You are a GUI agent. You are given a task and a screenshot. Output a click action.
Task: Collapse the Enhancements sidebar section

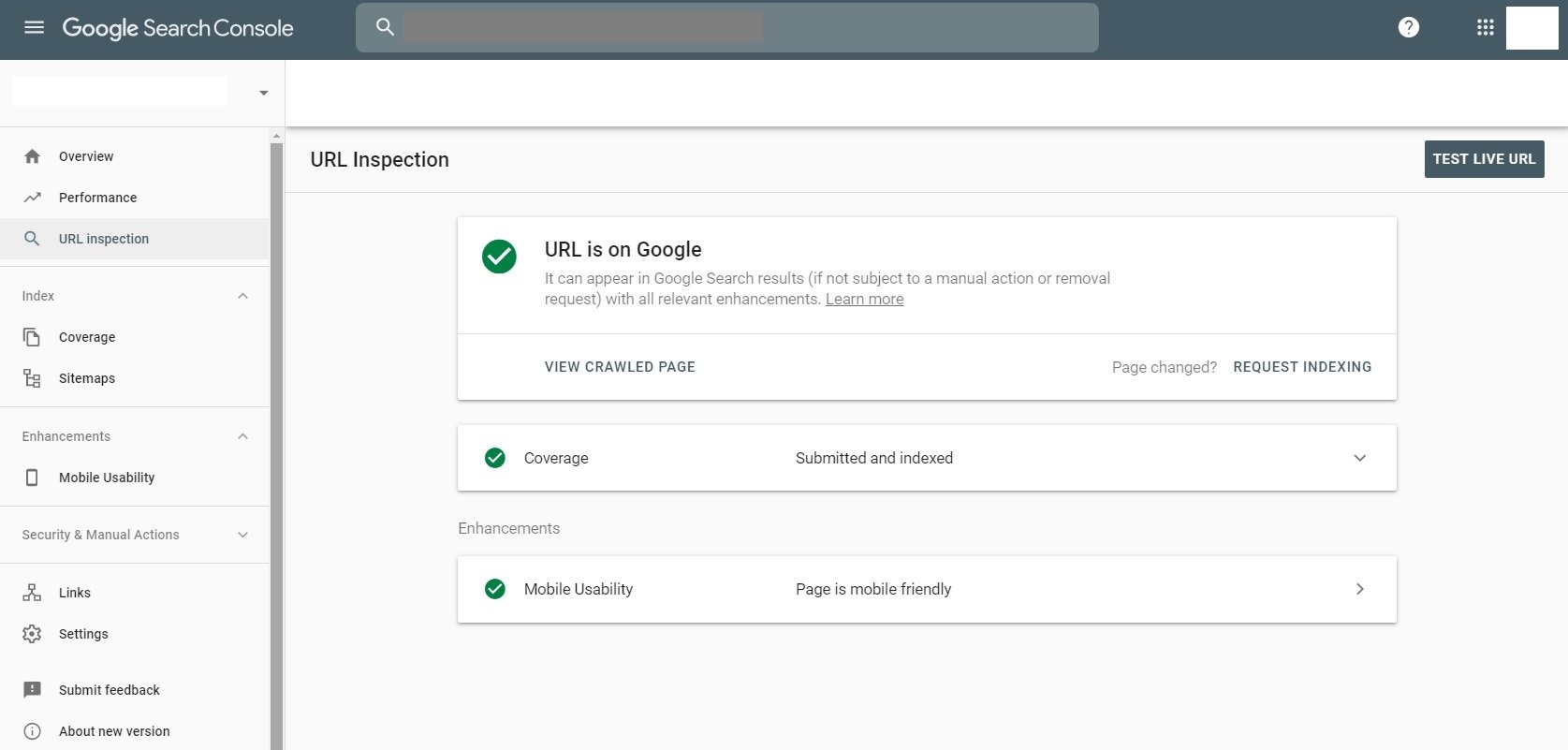point(242,436)
